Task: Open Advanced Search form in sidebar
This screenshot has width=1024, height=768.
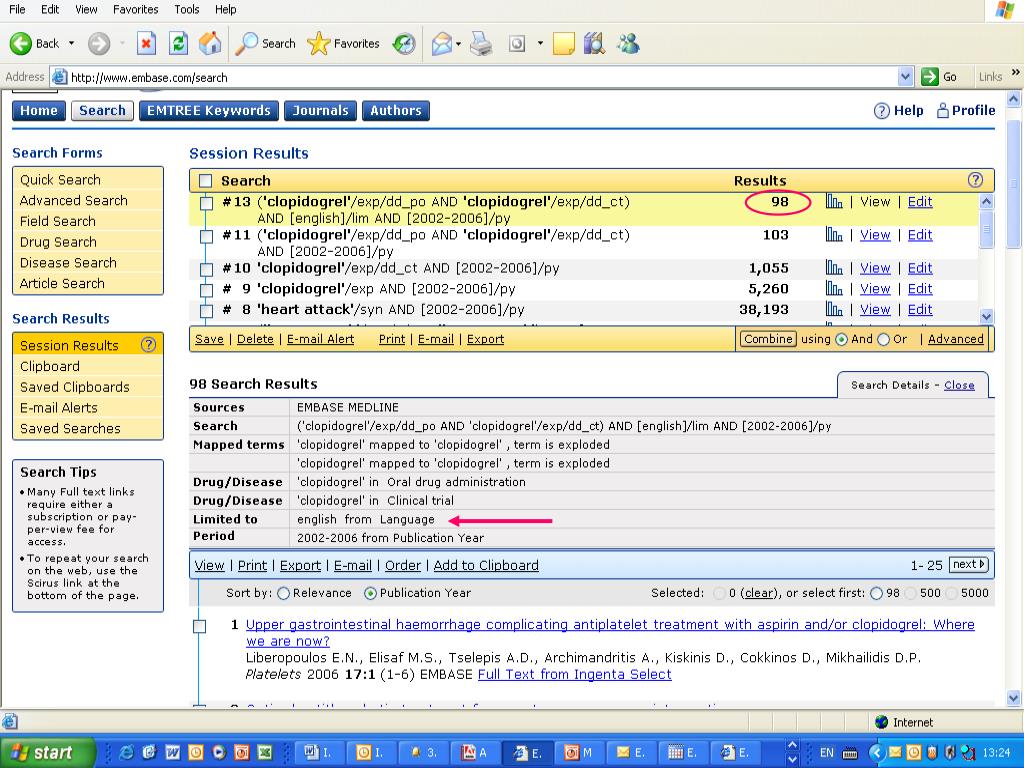Action: click(74, 200)
